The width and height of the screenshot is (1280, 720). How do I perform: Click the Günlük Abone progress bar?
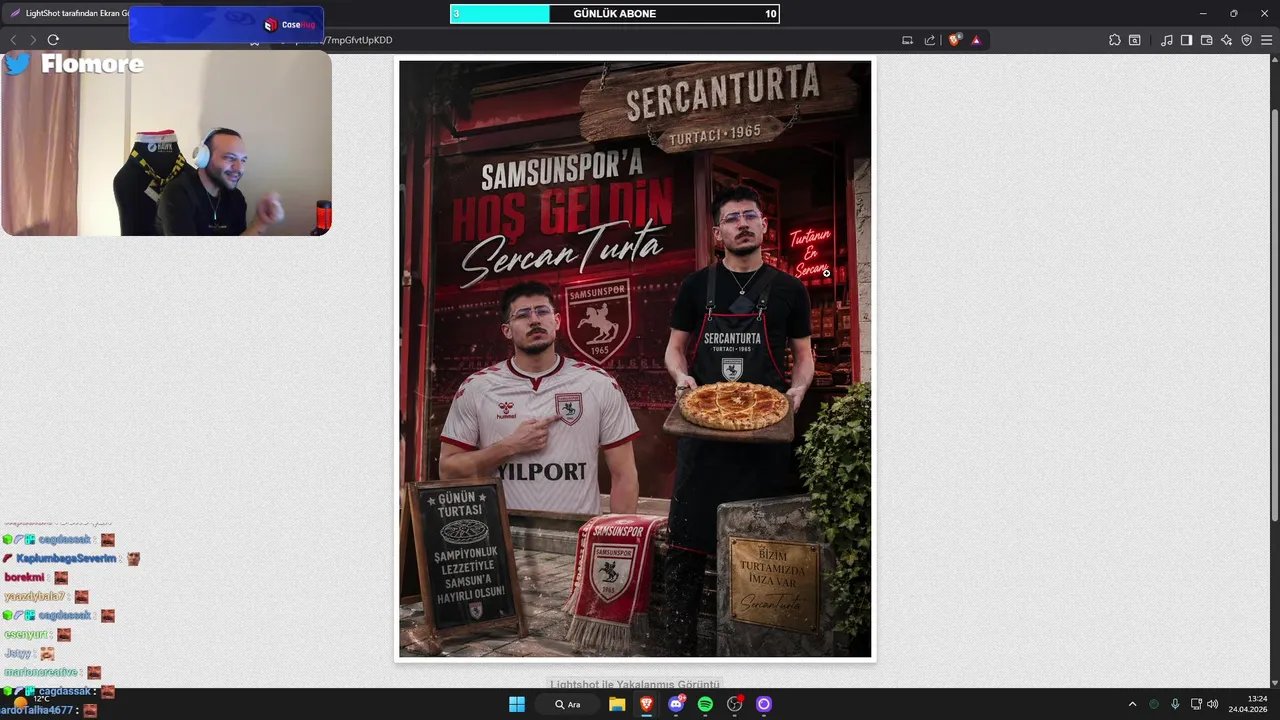[x=614, y=14]
